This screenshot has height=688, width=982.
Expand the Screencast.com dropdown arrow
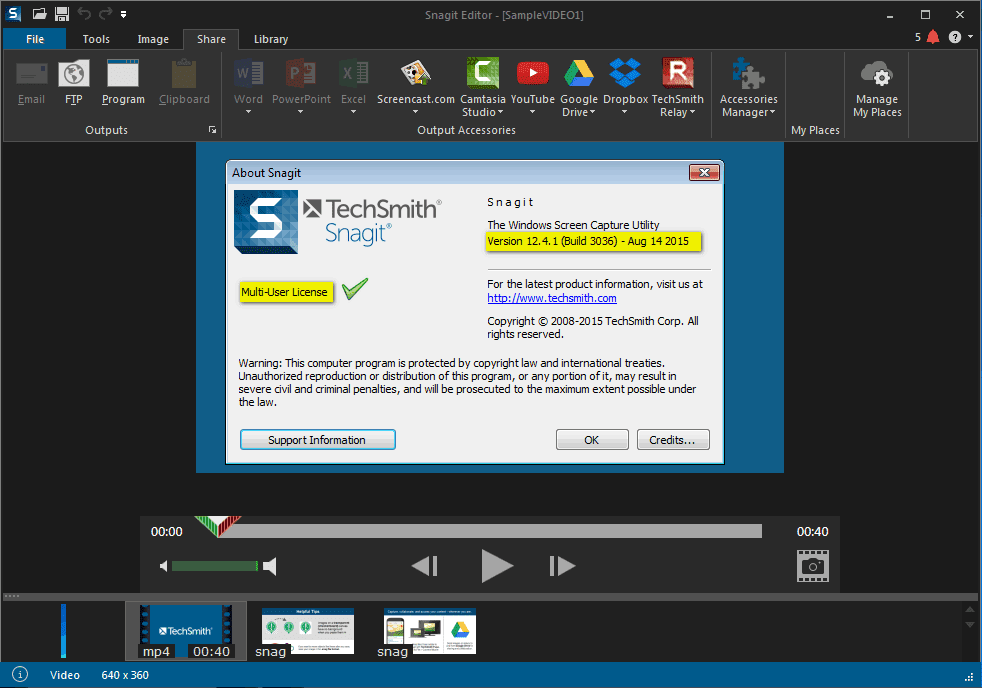click(415, 112)
